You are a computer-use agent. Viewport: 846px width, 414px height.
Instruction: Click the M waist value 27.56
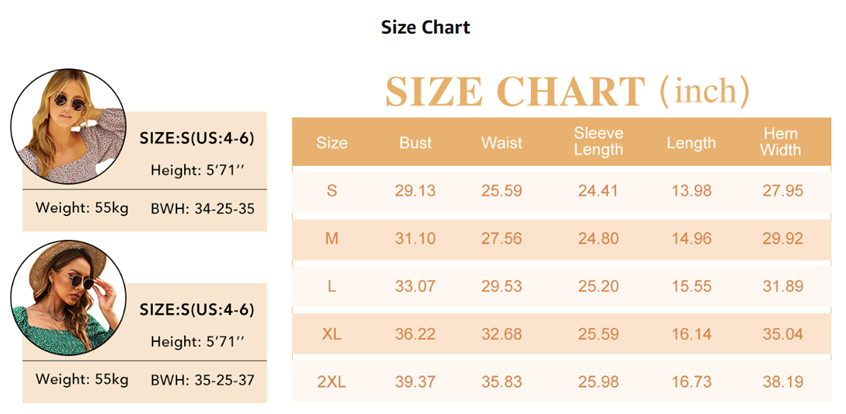tap(501, 239)
